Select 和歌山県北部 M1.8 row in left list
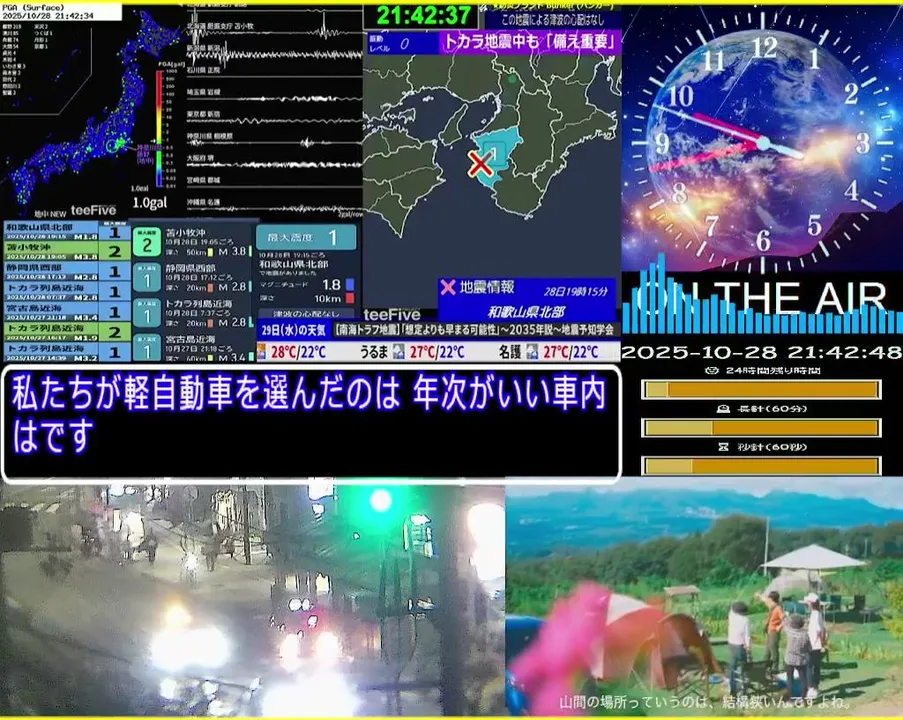Viewport: 903px width, 720px height. click(x=67, y=232)
